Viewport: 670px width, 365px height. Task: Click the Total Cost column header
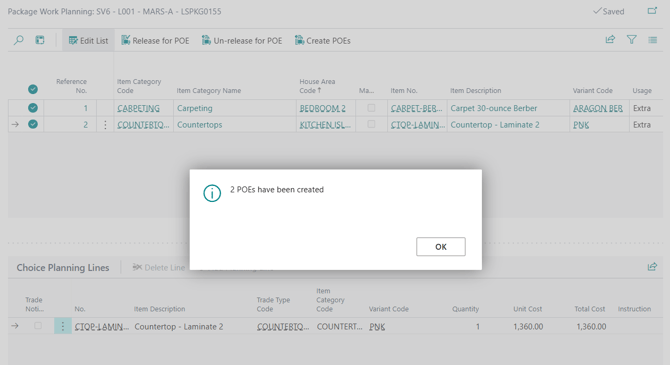point(590,309)
